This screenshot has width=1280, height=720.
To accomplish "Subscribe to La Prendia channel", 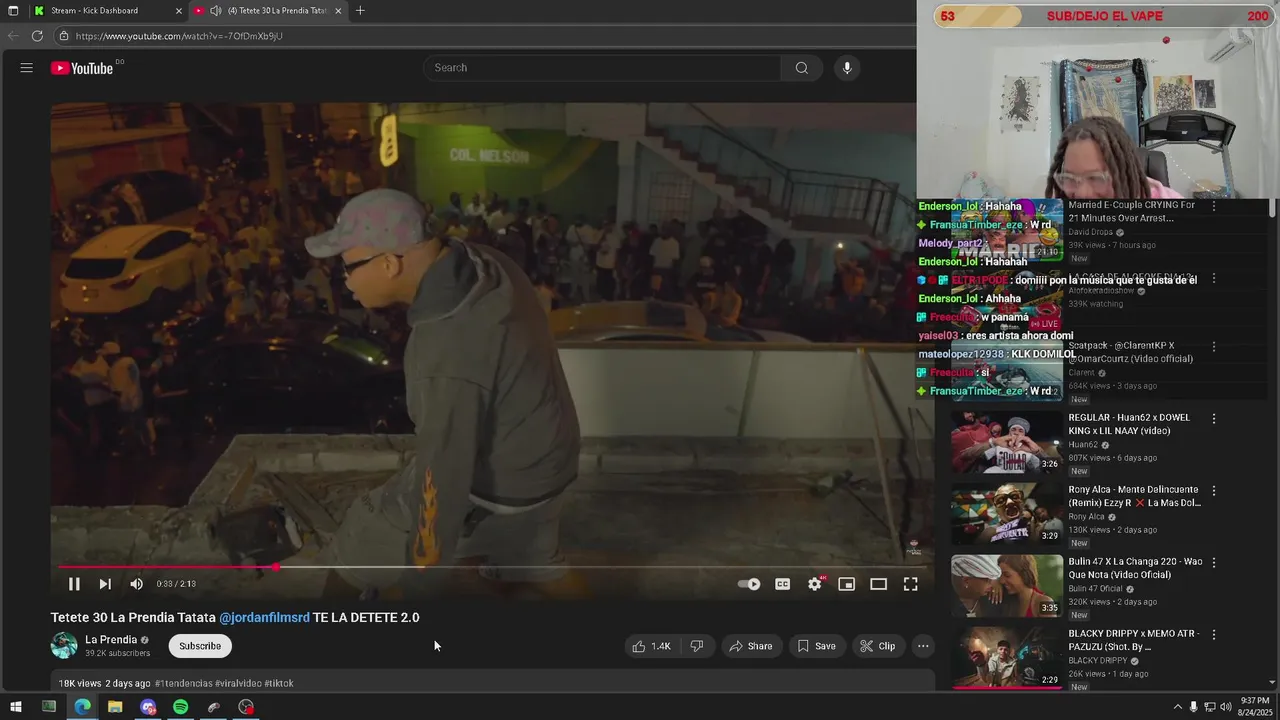I will point(200,646).
